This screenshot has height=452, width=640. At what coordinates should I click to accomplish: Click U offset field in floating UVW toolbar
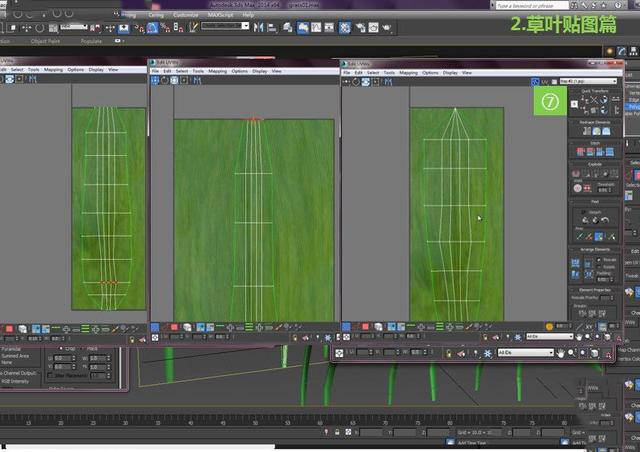pyautogui.click(x=362, y=352)
